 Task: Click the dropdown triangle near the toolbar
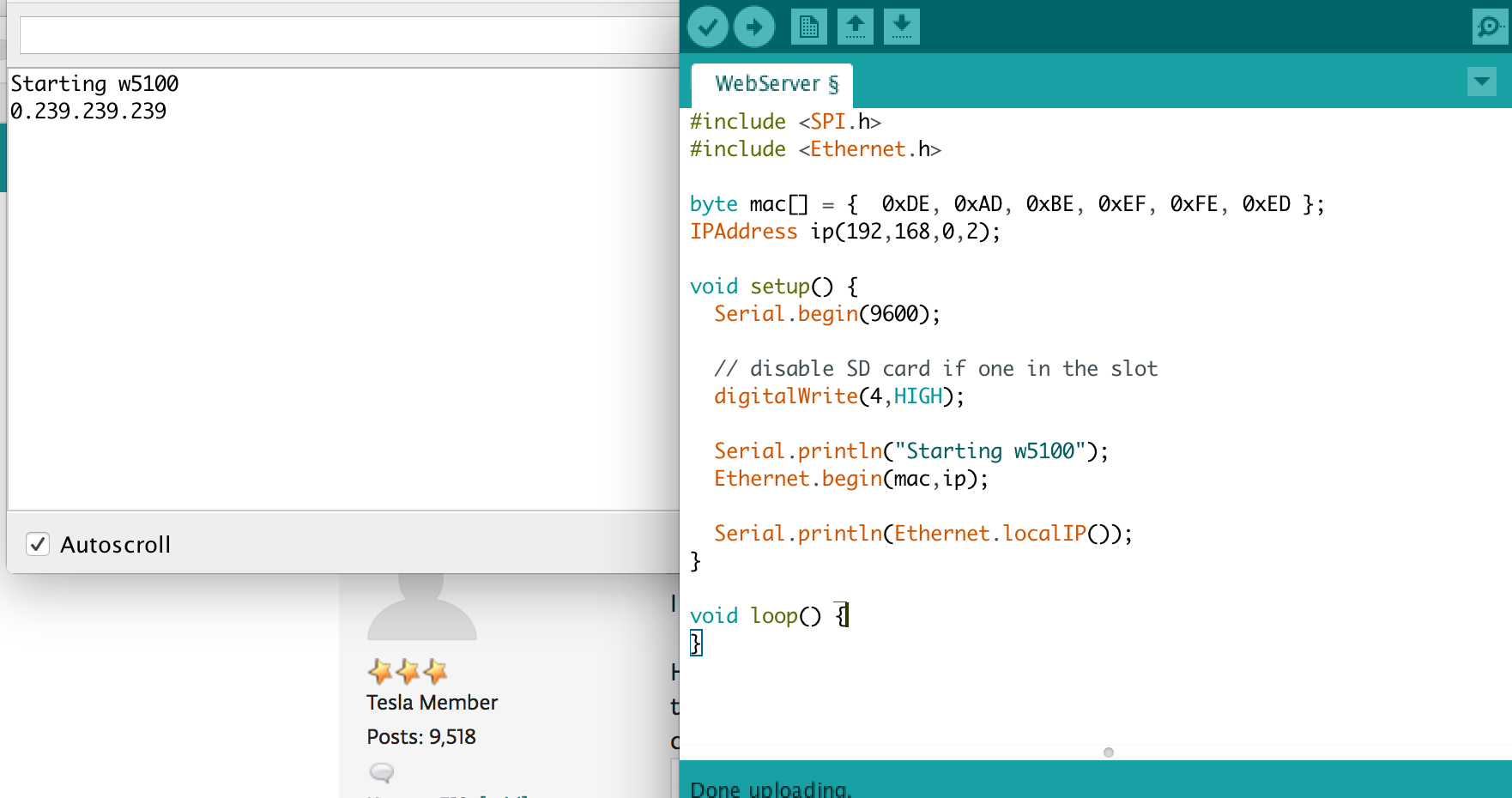click(1481, 82)
